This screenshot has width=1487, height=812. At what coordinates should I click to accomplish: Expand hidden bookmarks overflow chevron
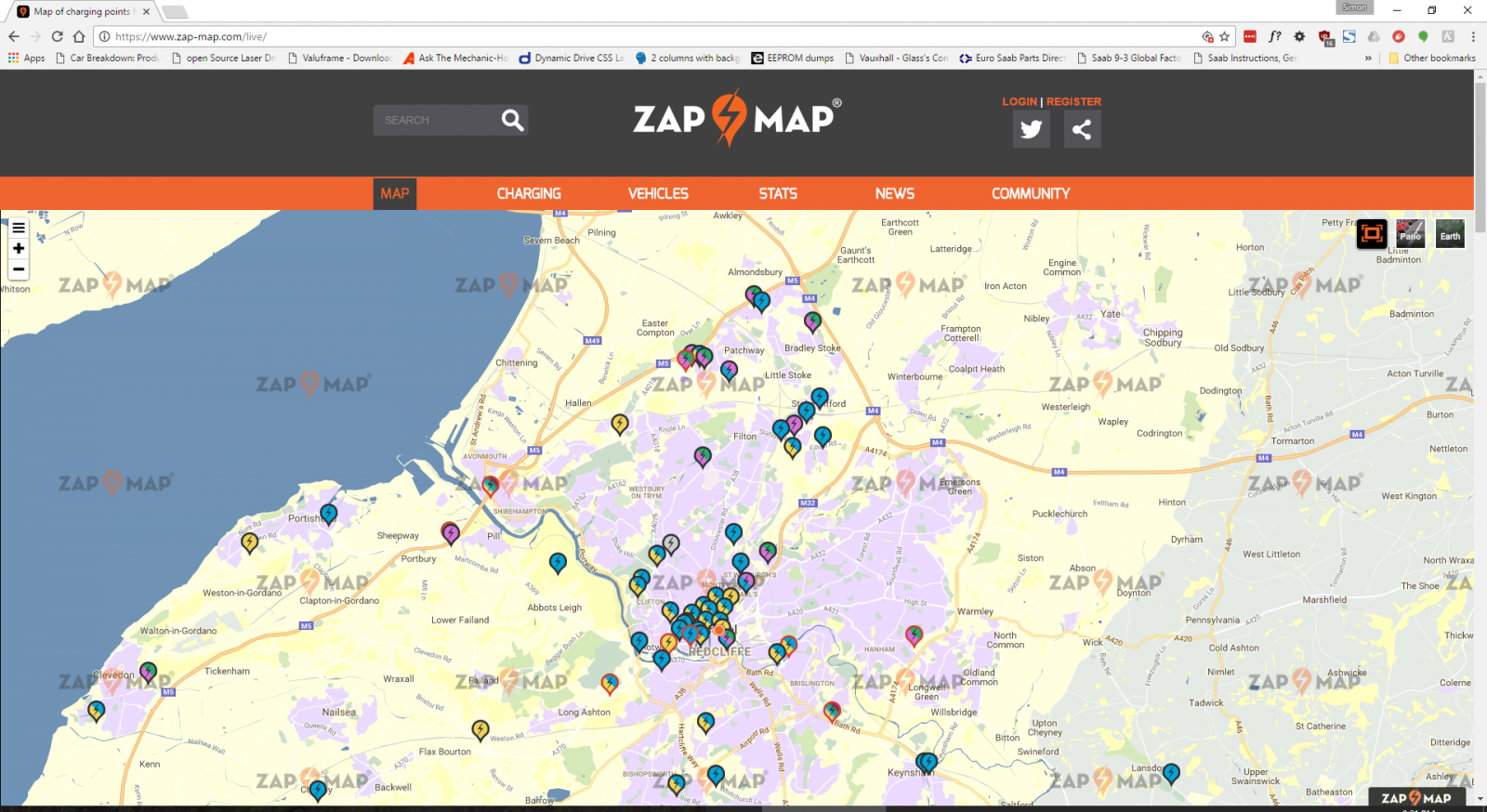pos(1368,58)
